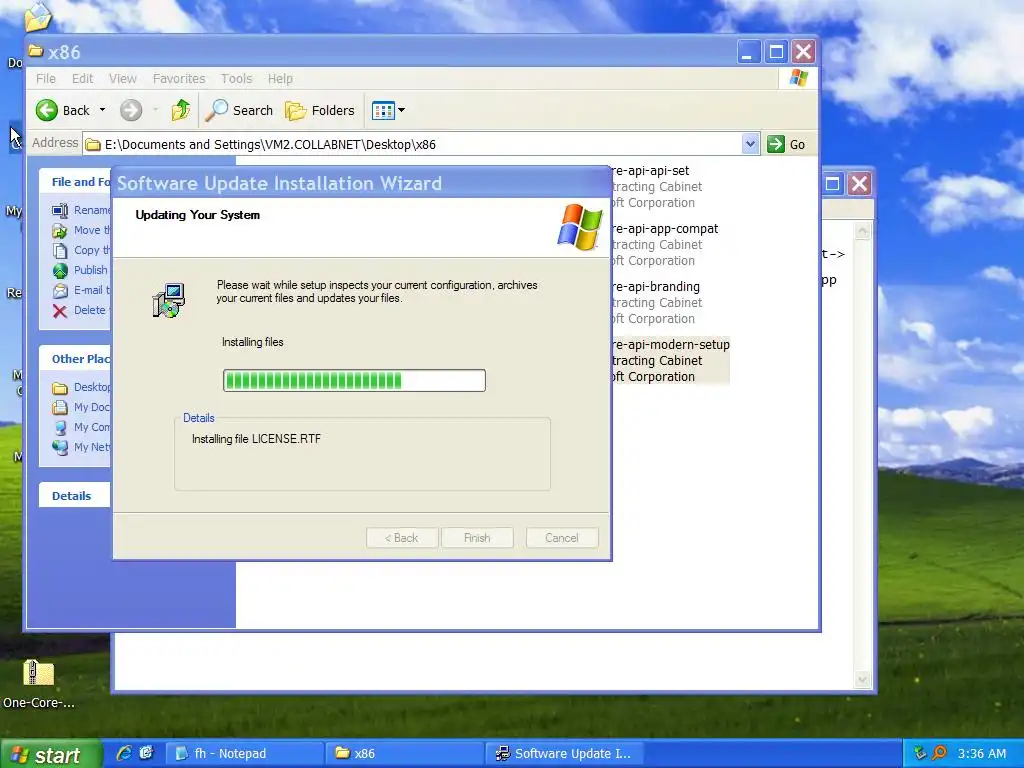Viewport: 1024px width, 768px height.
Task: Click the Start button
Action: coord(51,754)
